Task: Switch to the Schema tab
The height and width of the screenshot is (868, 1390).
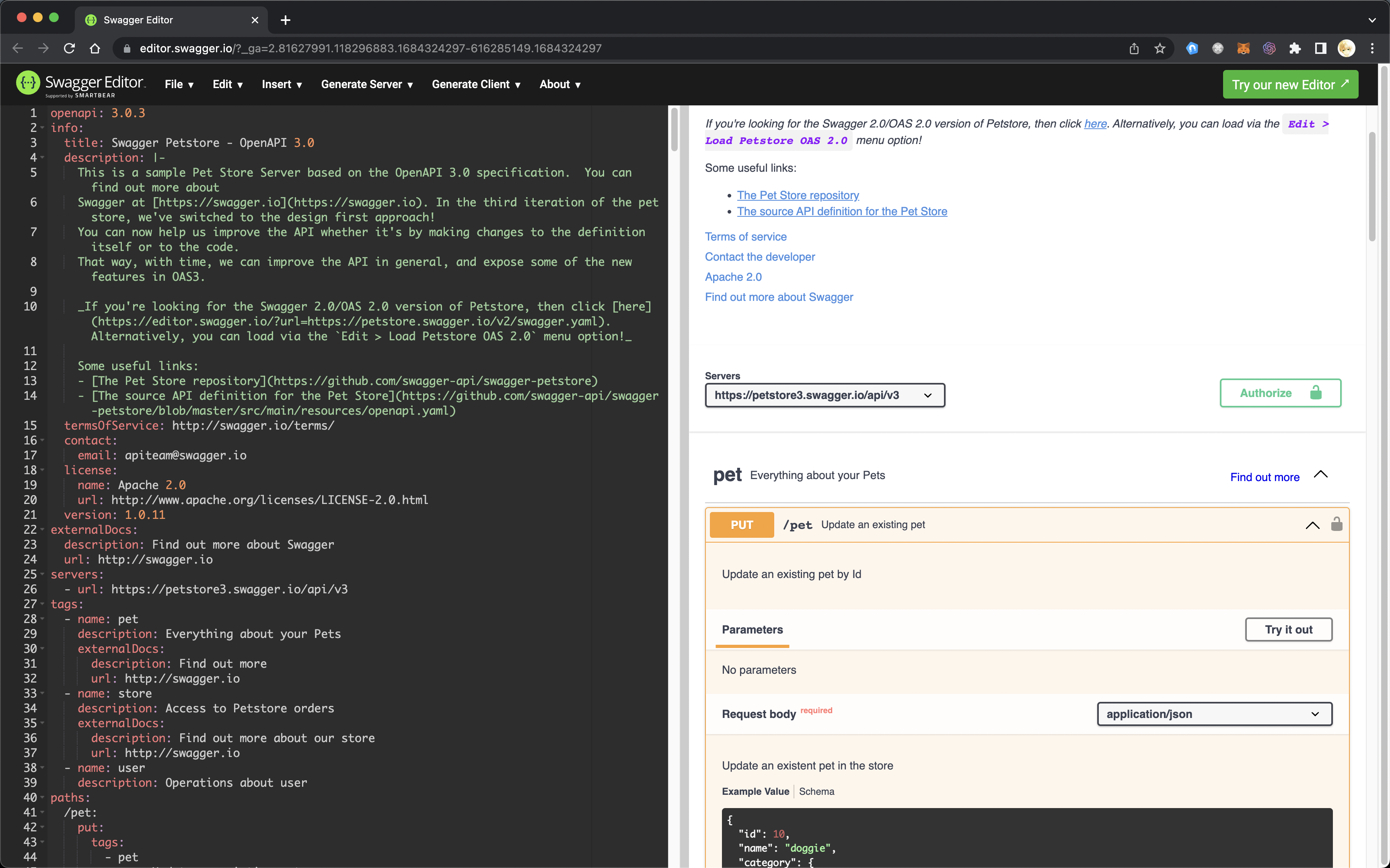Action: [x=817, y=791]
